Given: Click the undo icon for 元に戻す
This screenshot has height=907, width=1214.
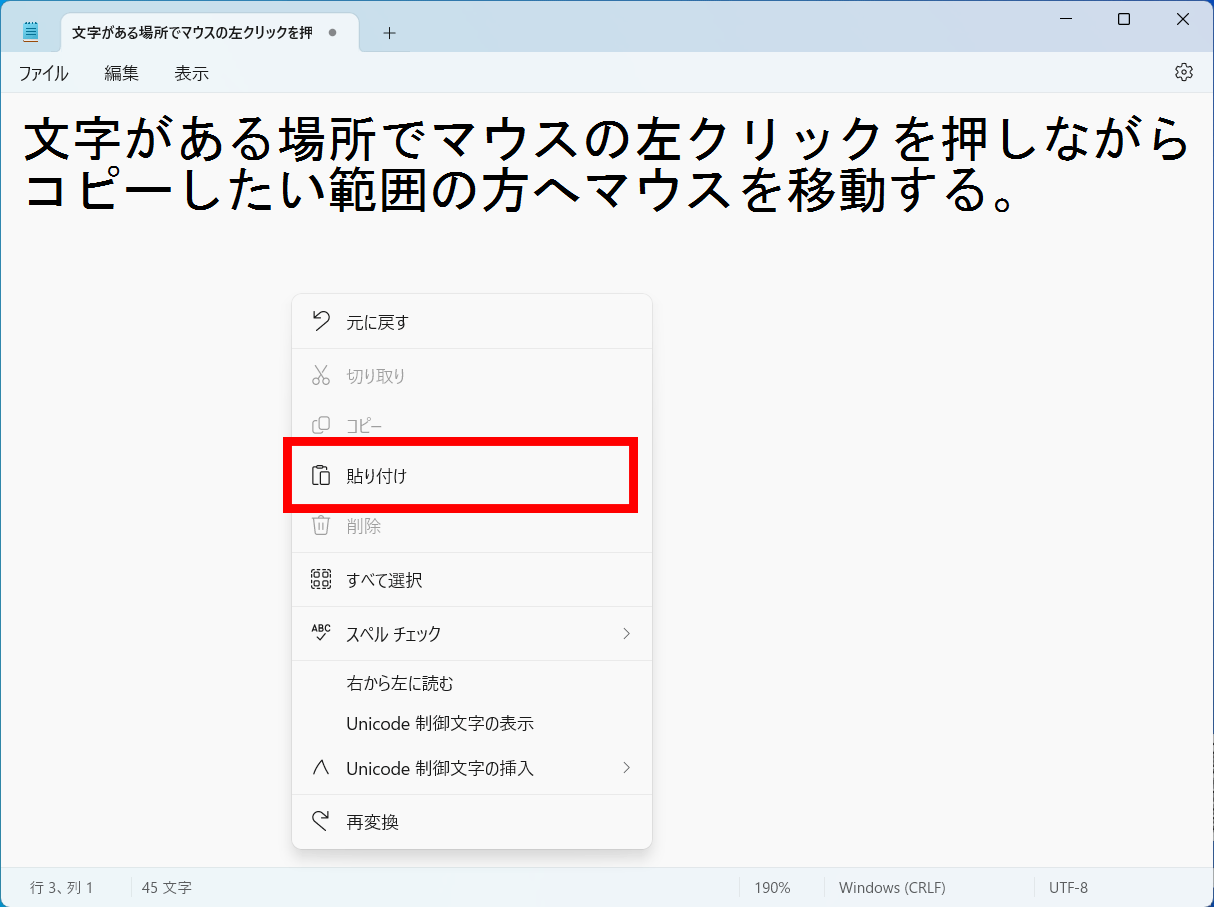Looking at the screenshot, I should (320, 321).
